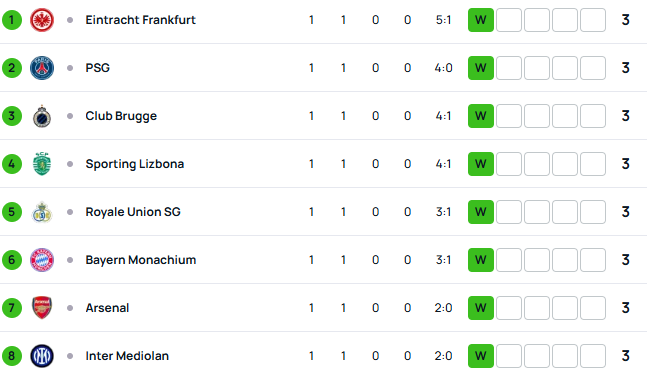Select the first empty form box after Club Brugge's W
Screen dimensions: 647x374
(509, 116)
